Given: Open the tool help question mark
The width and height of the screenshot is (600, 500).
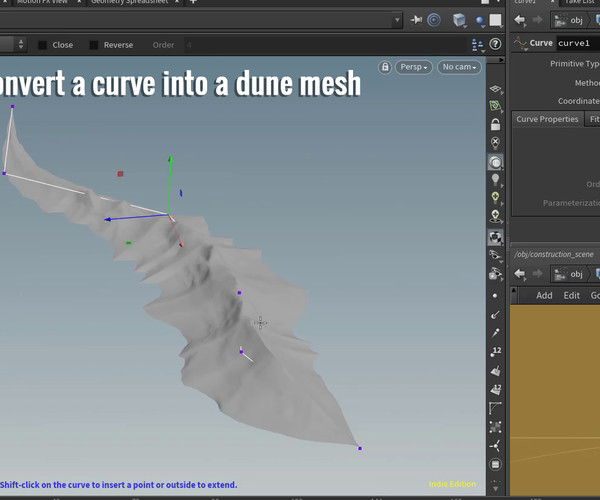Looking at the screenshot, I should pyautogui.click(x=495, y=44).
